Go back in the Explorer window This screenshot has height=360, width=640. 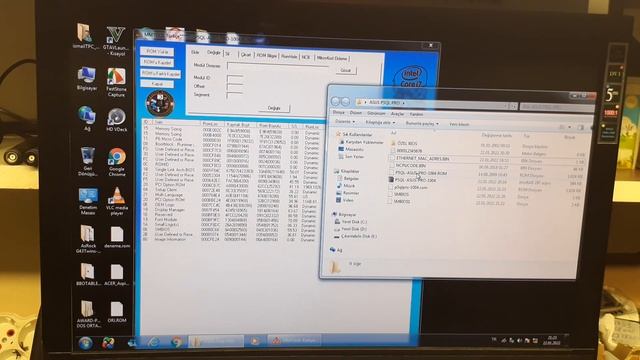(x=336, y=102)
